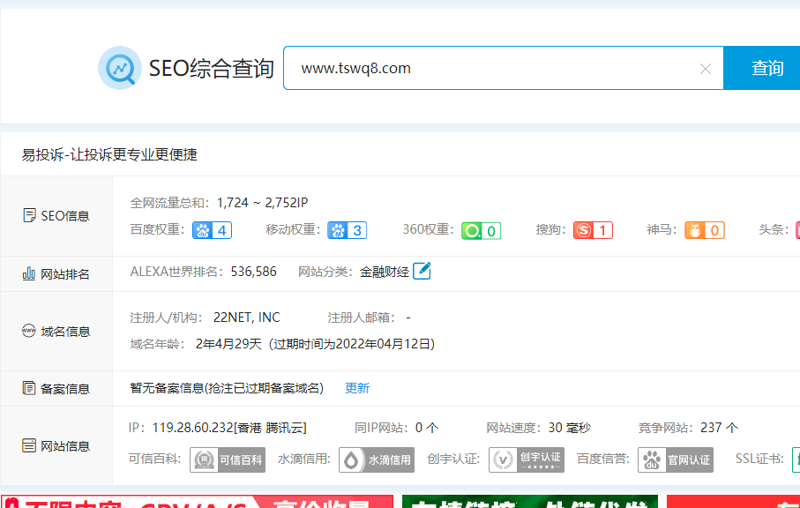Select the 域名信息 section label

coord(65,332)
